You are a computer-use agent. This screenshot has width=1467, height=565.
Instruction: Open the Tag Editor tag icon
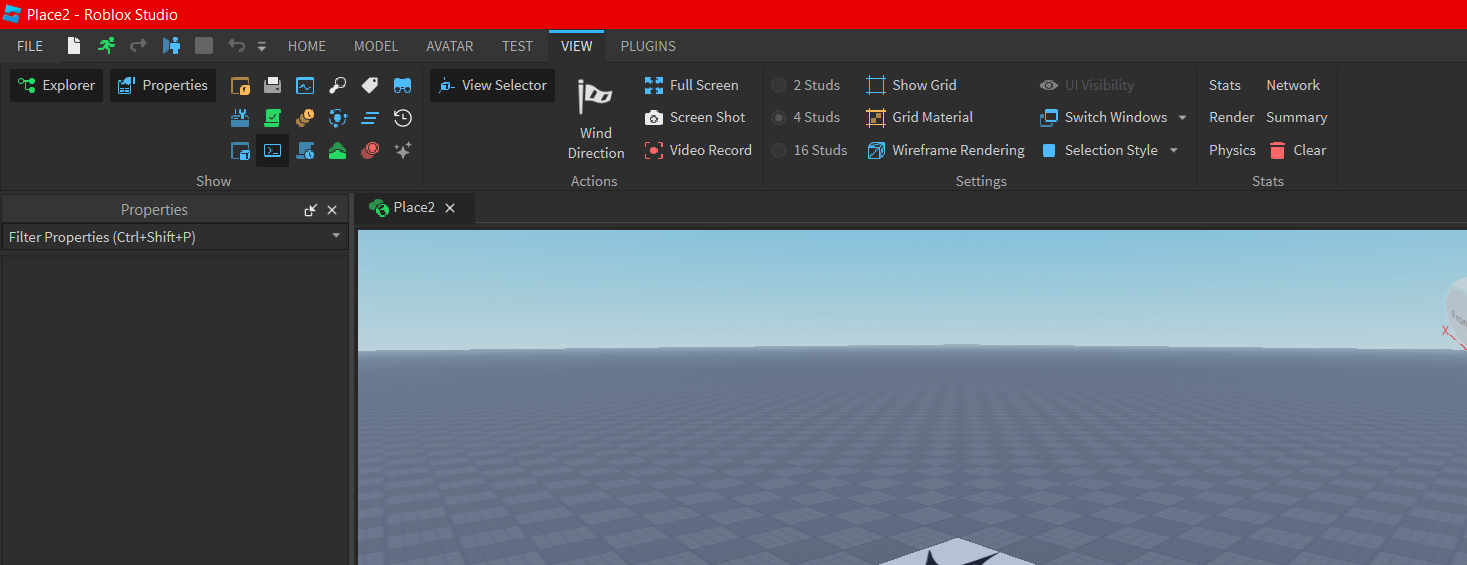pyautogui.click(x=370, y=86)
